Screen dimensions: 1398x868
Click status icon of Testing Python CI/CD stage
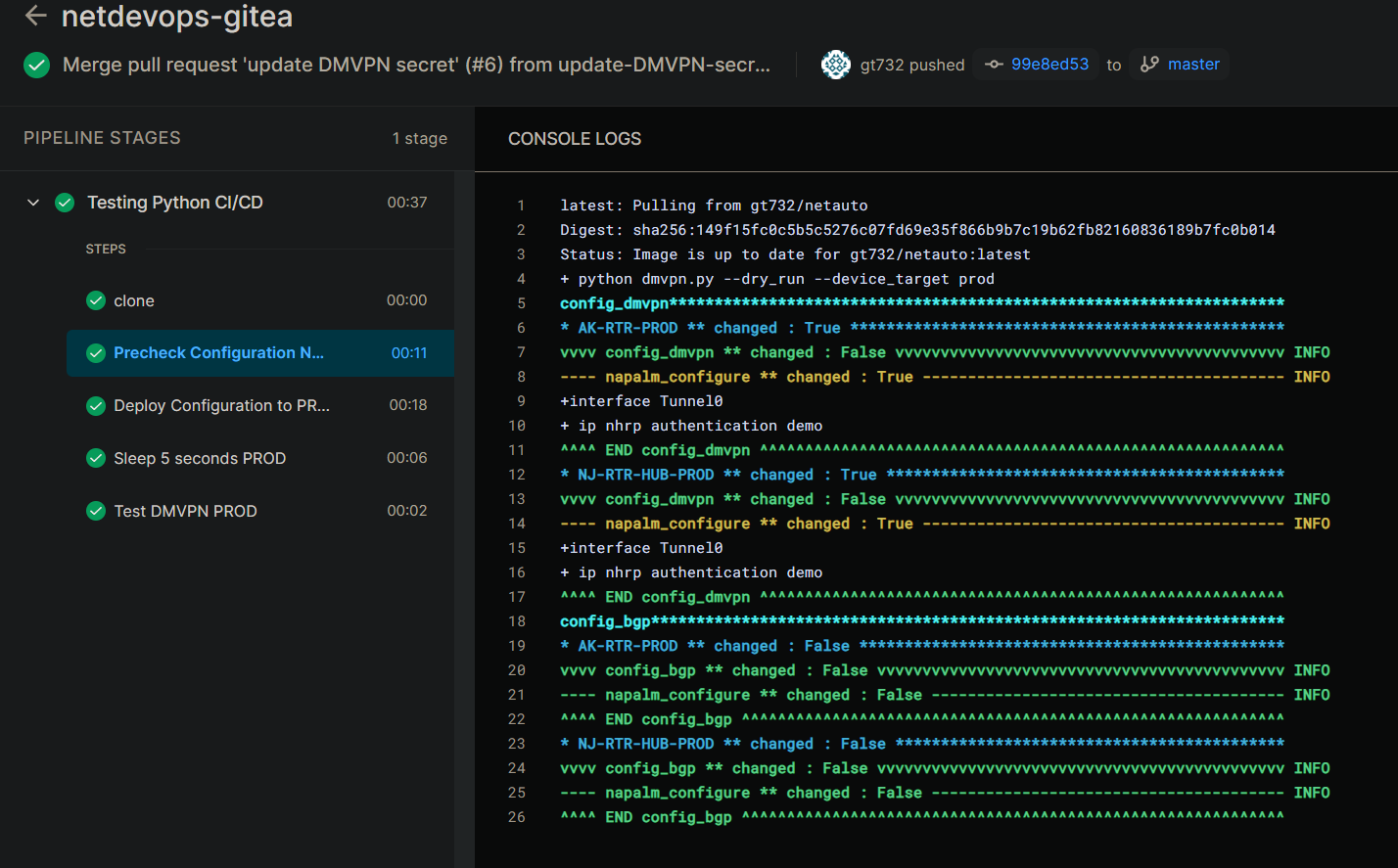[65, 203]
